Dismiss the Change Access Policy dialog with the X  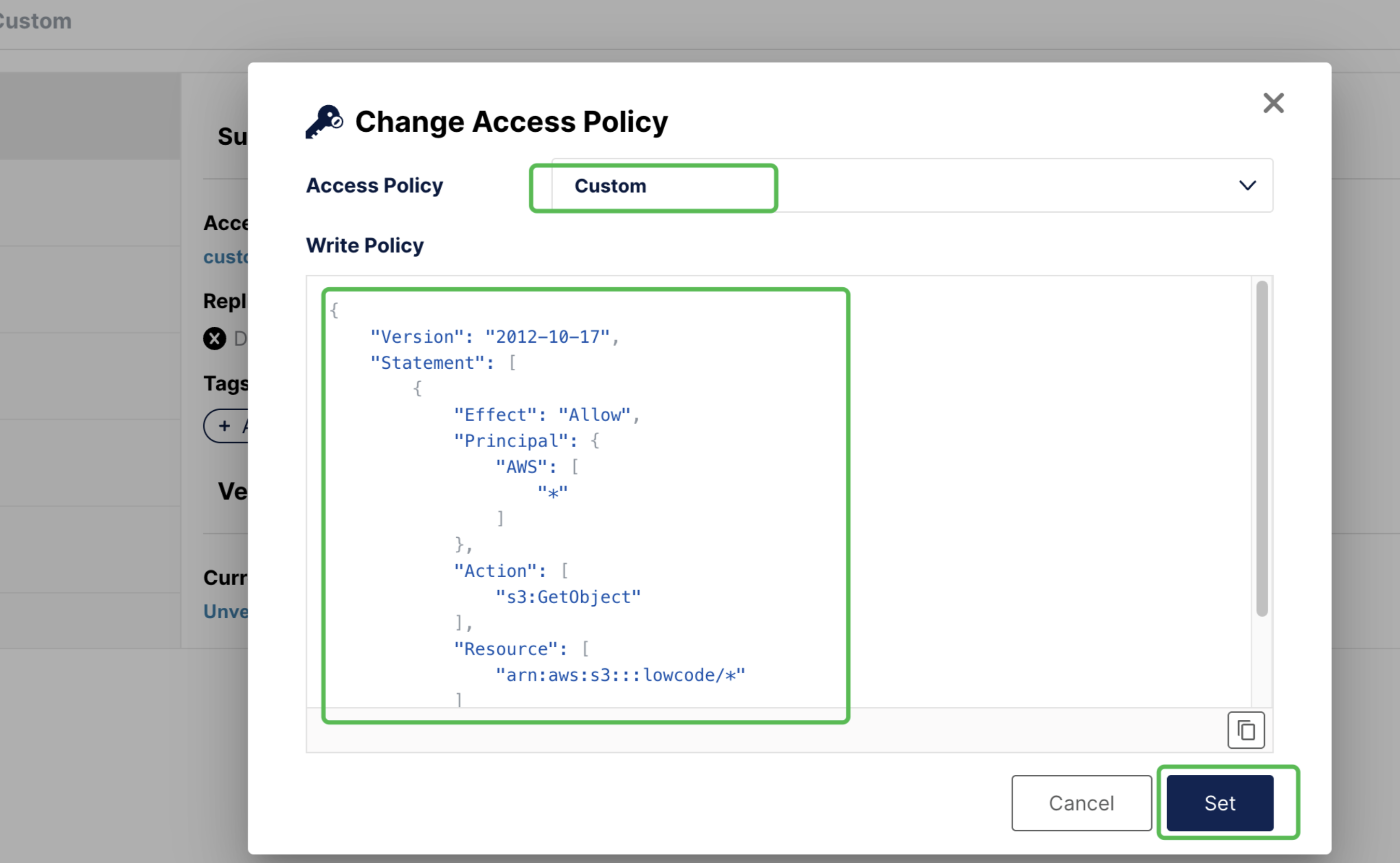(1273, 103)
